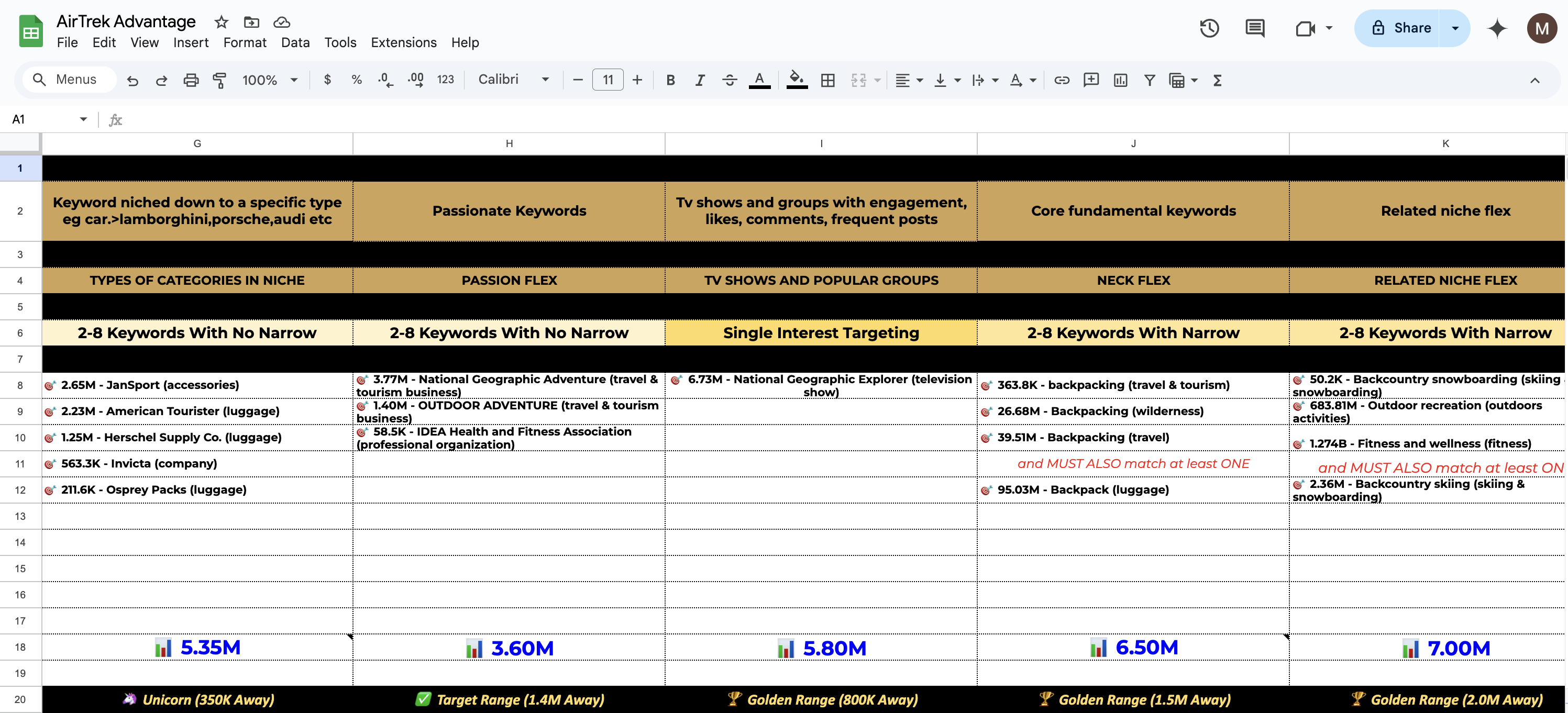This screenshot has height=713, width=1568.
Task: Select column H header
Action: 509,143
